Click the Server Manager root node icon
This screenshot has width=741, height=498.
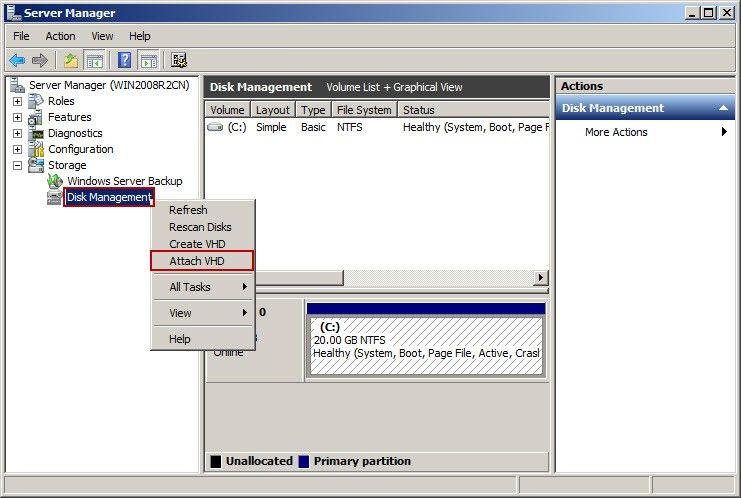(x=17, y=85)
